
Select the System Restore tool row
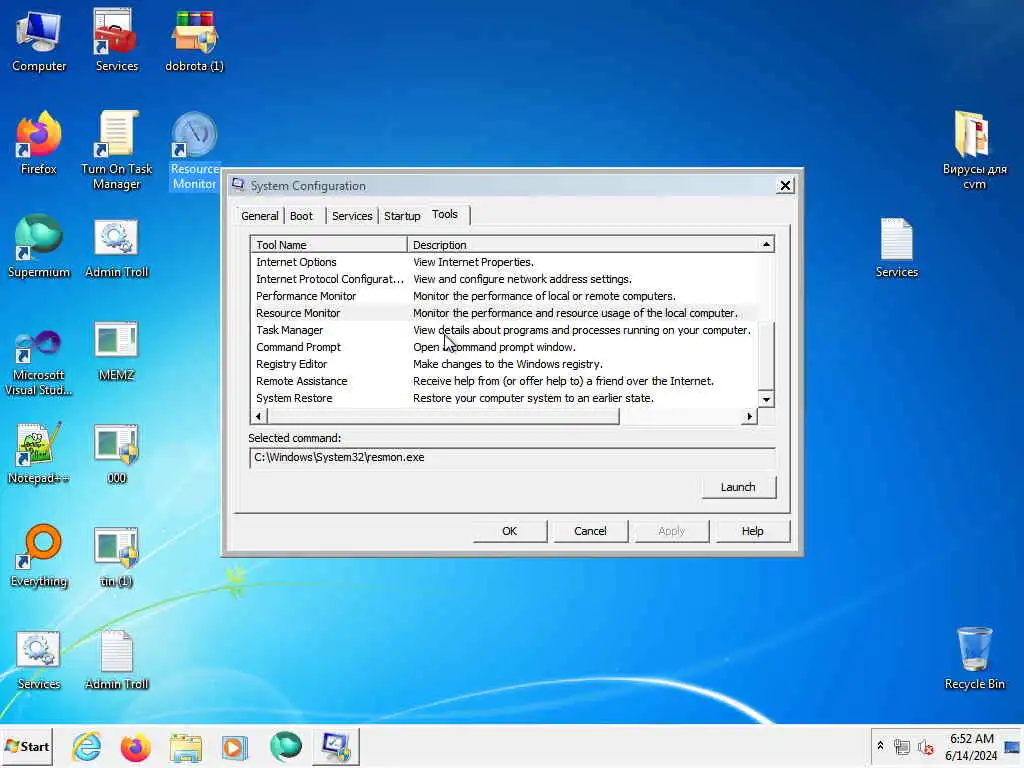click(x=504, y=398)
